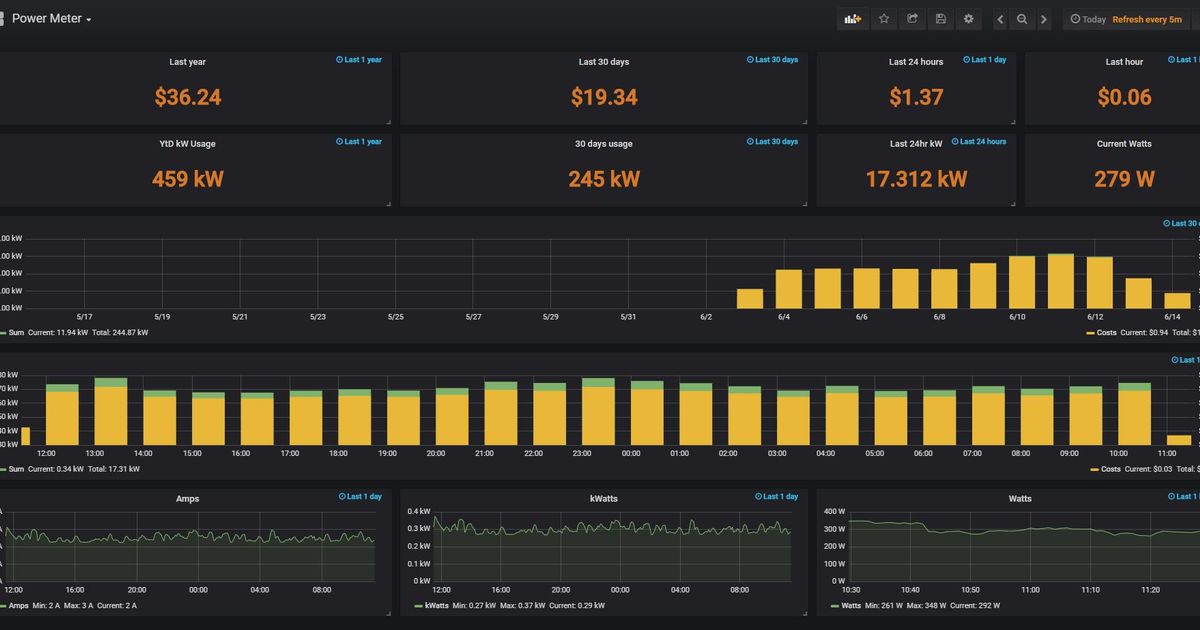Click the add panel icon in the toolbar
The height and width of the screenshot is (630, 1200).
852,18
